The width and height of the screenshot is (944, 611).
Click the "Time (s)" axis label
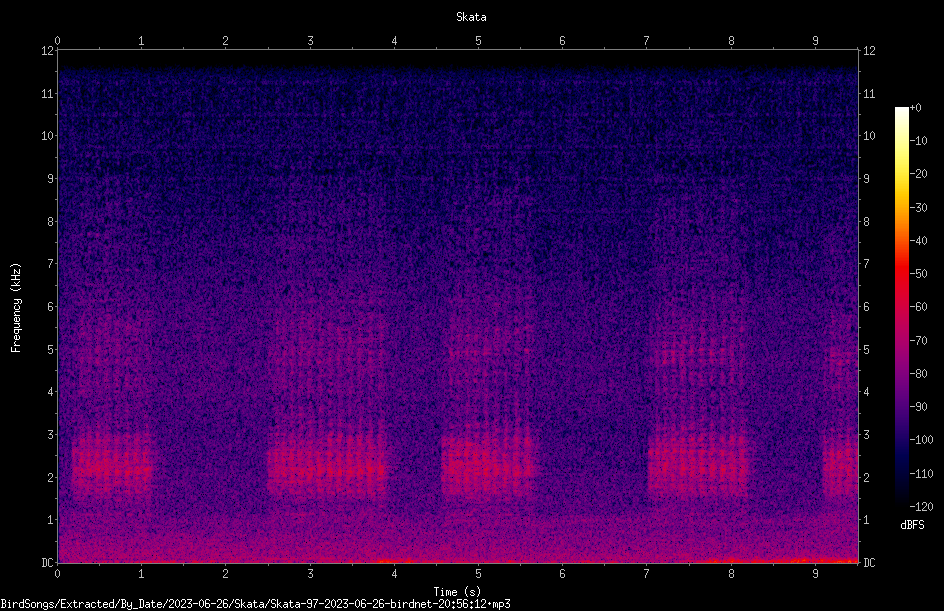tap(457, 592)
